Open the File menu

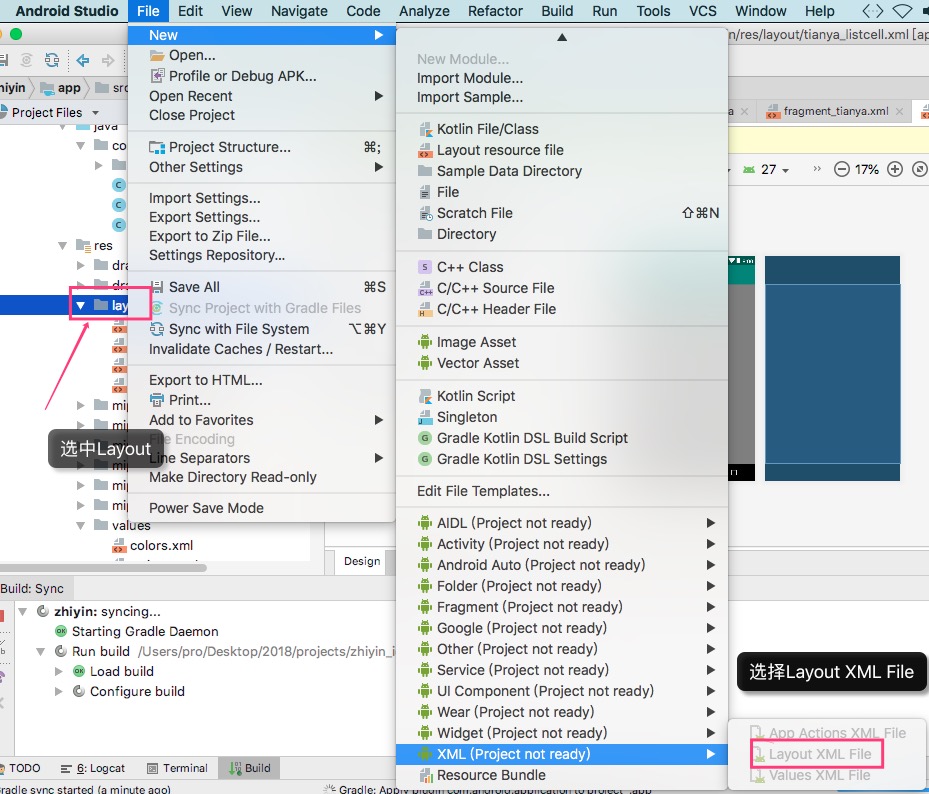[148, 11]
